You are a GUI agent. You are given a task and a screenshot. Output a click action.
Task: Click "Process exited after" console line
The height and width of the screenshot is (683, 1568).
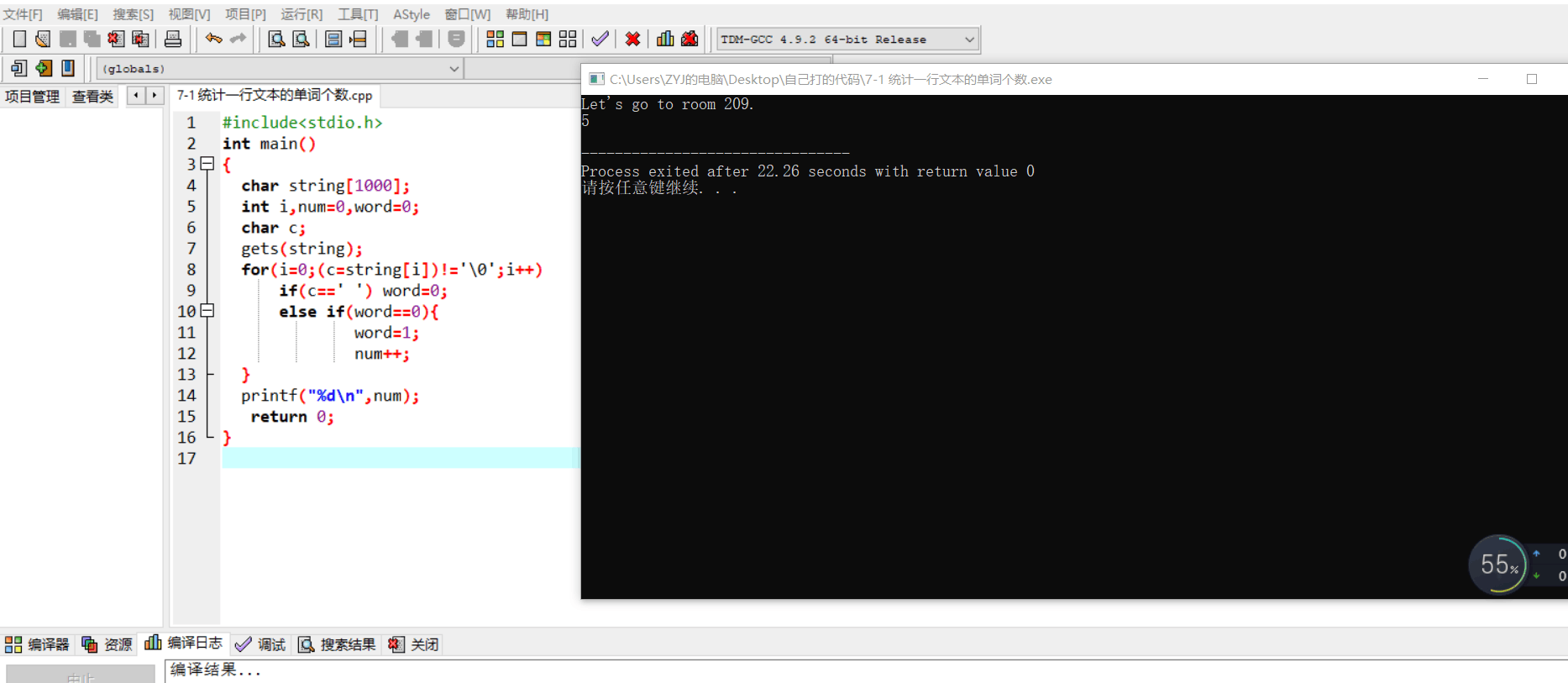807,171
